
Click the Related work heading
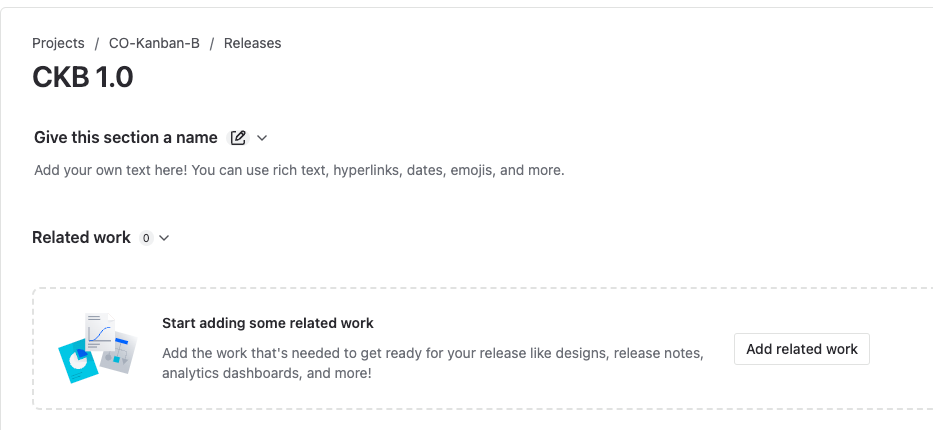[81, 238]
